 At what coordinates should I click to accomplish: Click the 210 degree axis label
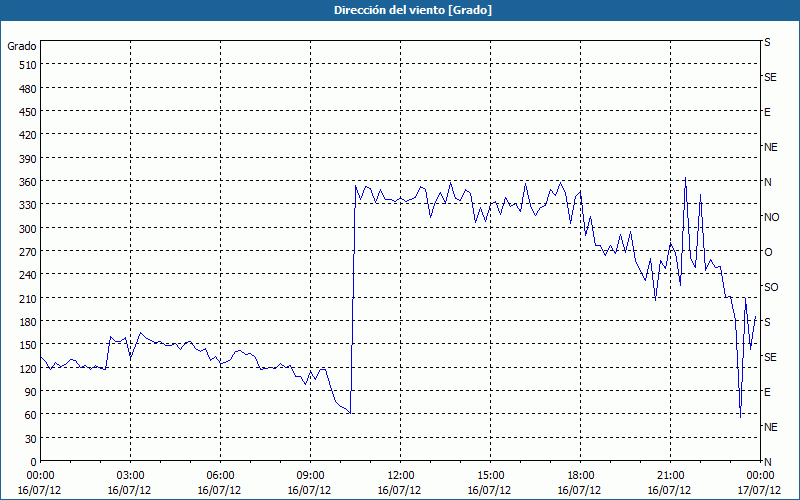point(29,298)
